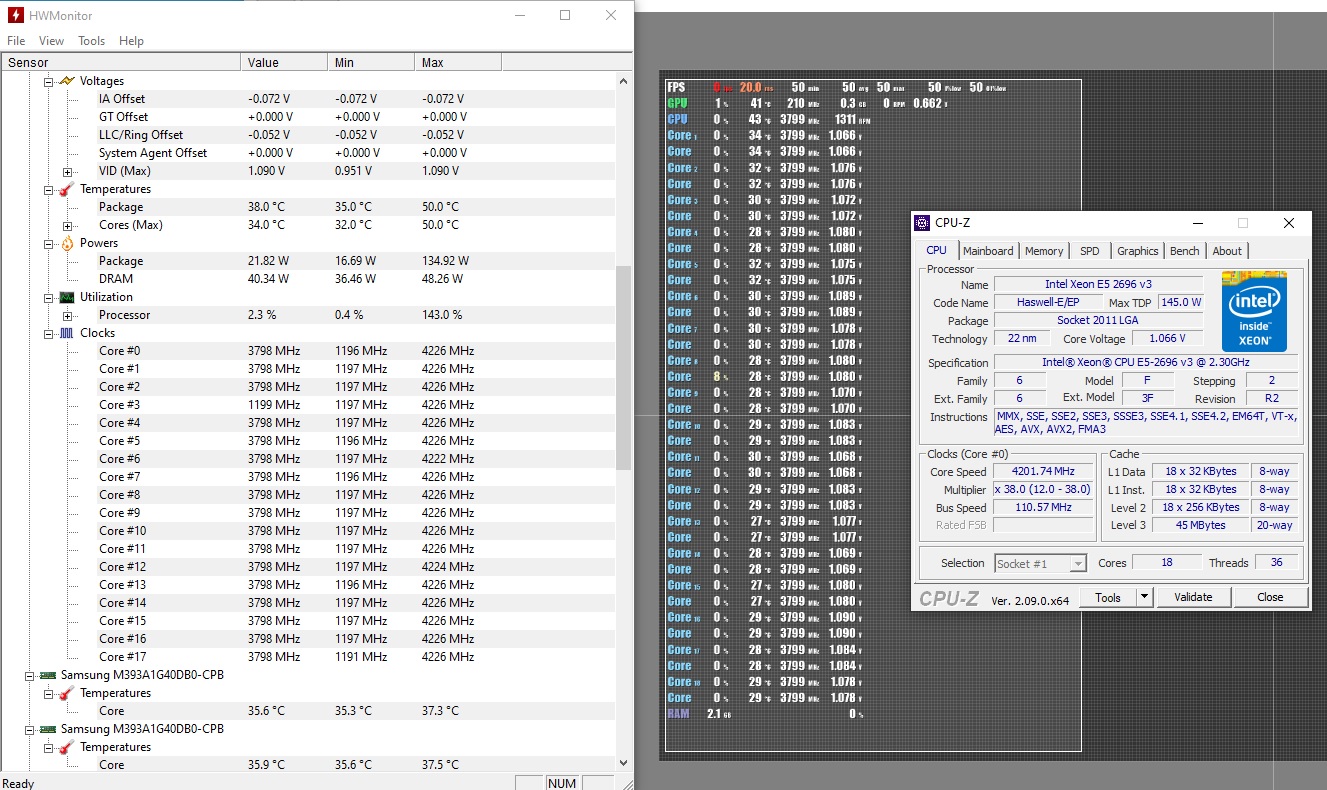Expand the Processor utilization node
1327x790 pixels.
pyautogui.click(x=67, y=315)
